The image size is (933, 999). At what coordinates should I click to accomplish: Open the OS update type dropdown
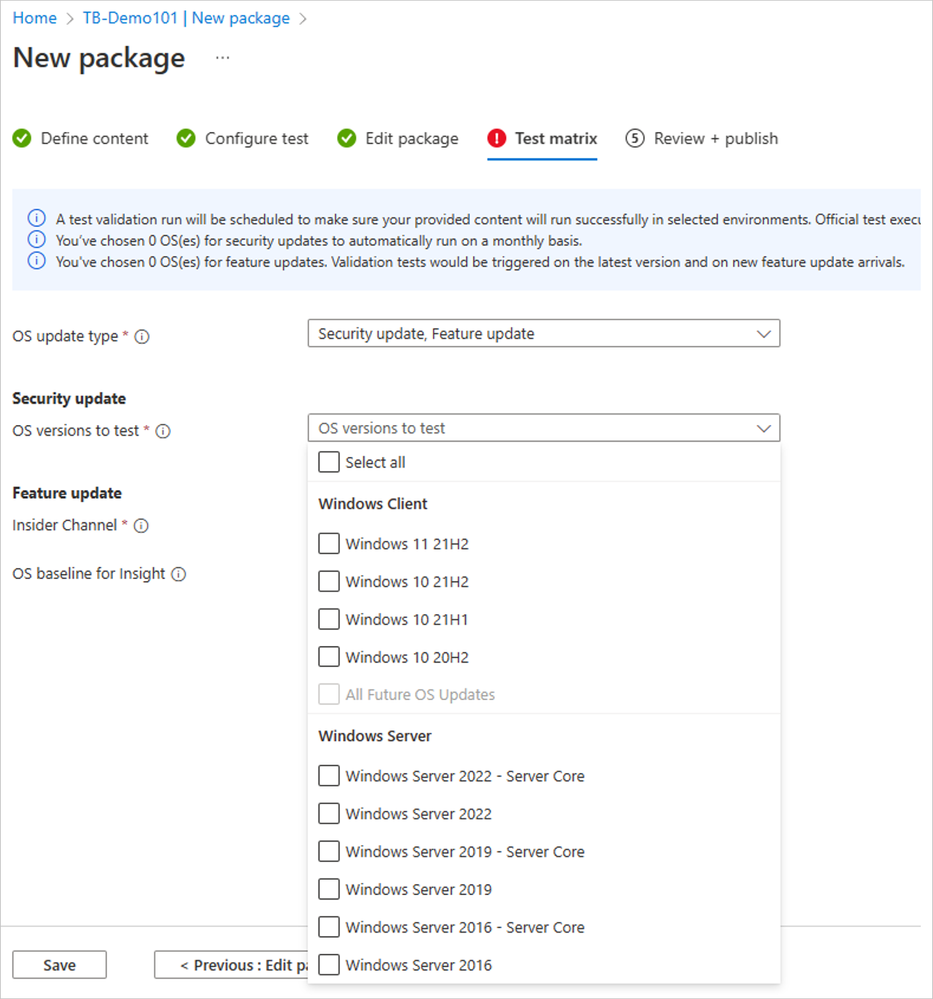(543, 334)
